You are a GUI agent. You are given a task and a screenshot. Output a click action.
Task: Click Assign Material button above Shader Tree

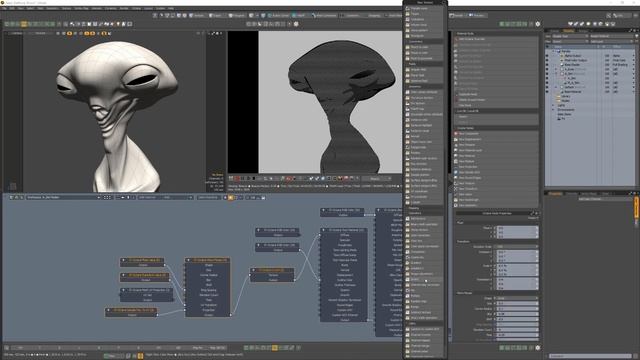coord(611,36)
